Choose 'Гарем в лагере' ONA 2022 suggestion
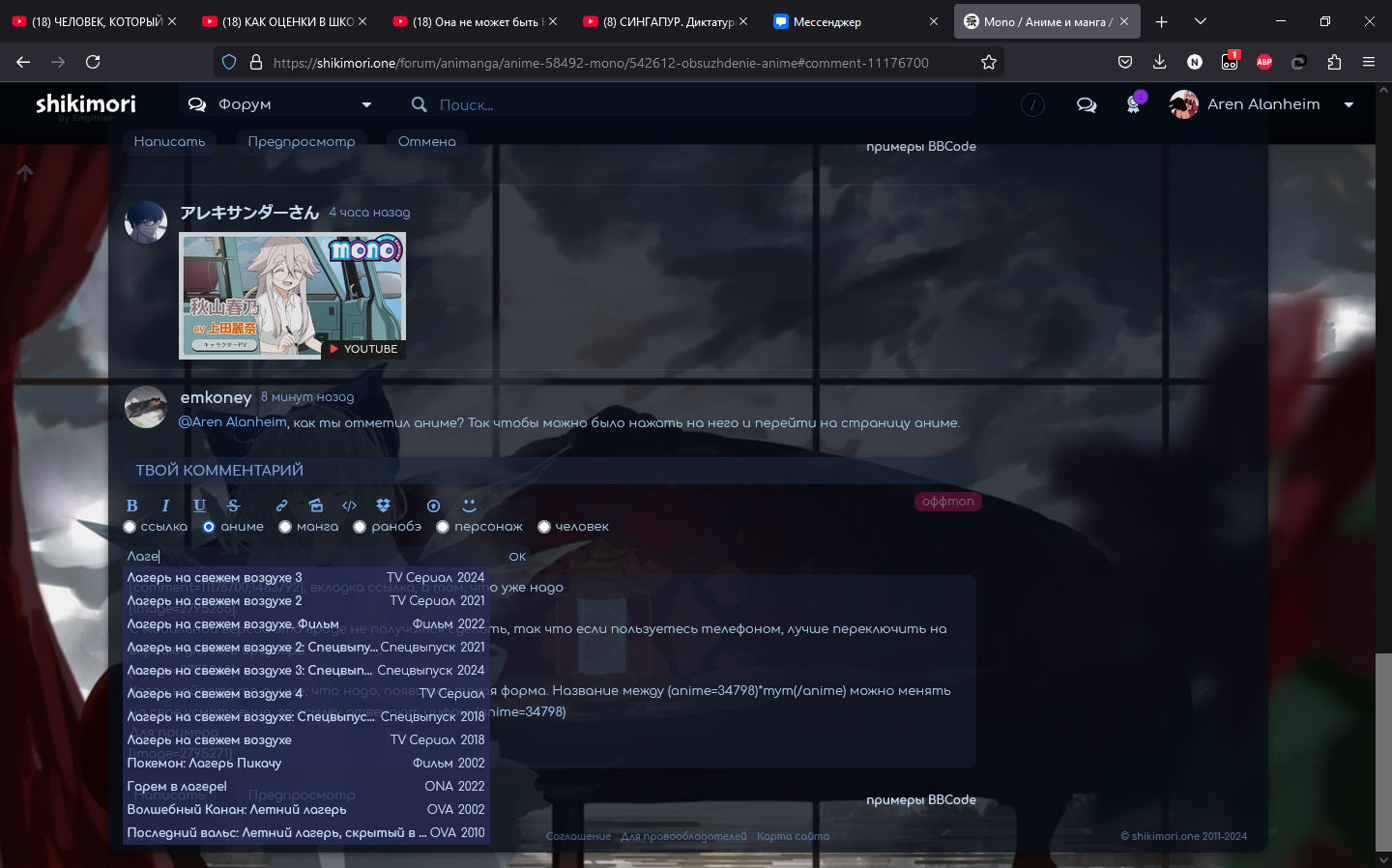1392x868 pixels. click(306, 787)
